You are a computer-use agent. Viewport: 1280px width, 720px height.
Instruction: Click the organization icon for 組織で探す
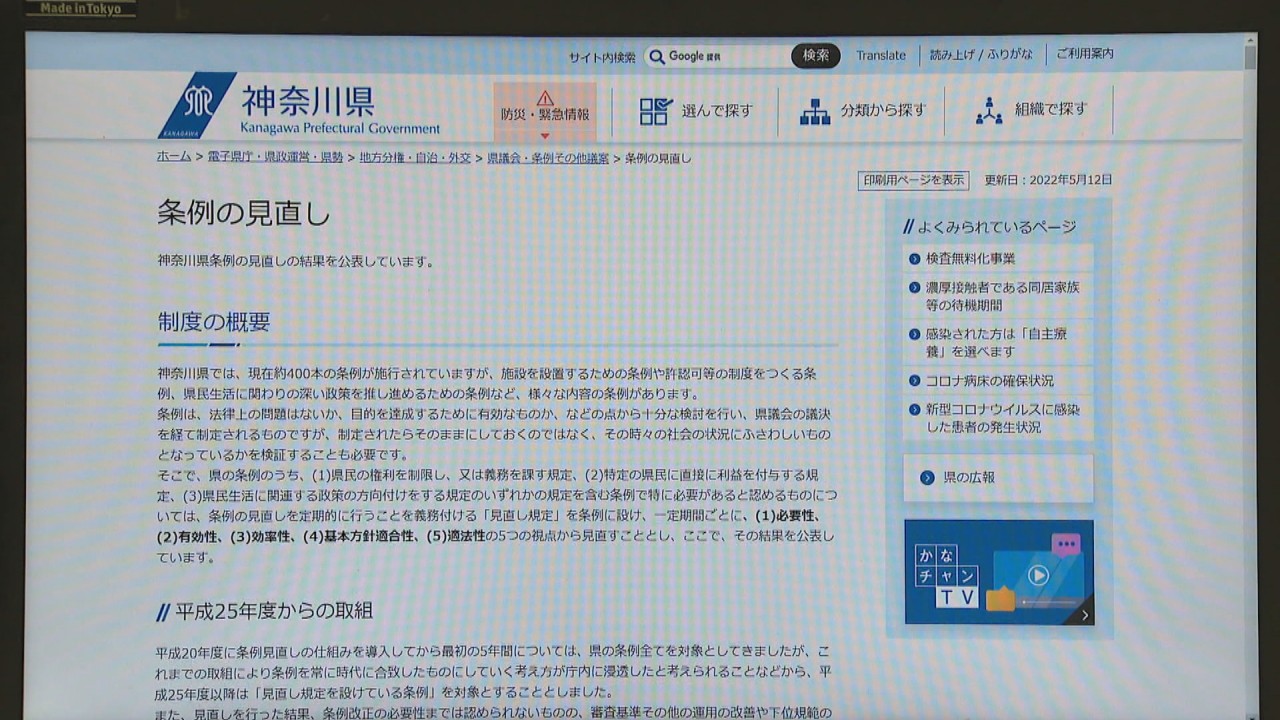click(x=989, y=111)
